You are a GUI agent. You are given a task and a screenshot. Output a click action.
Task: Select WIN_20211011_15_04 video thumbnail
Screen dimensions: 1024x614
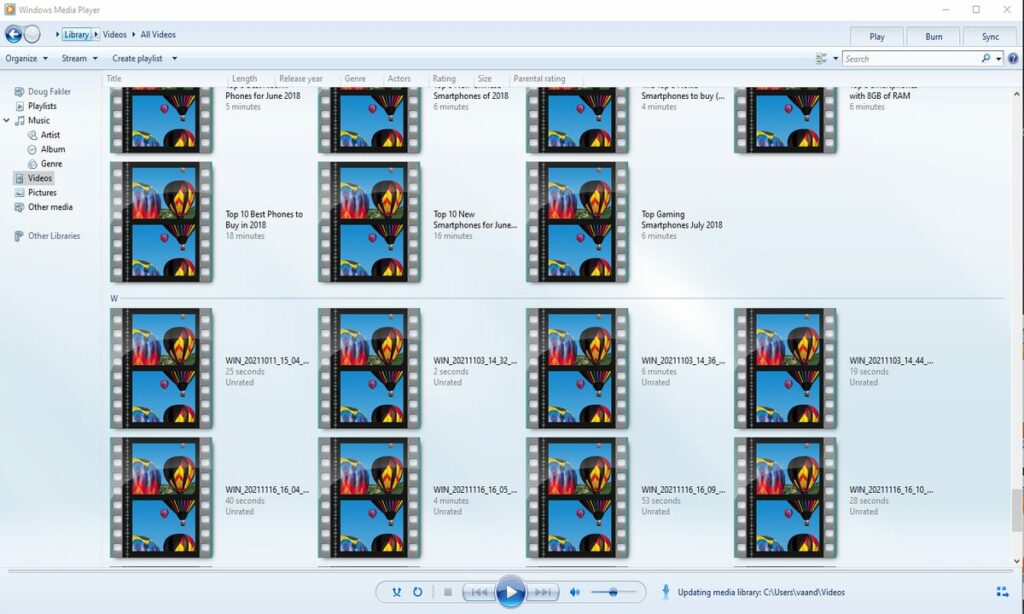[161, 368]
